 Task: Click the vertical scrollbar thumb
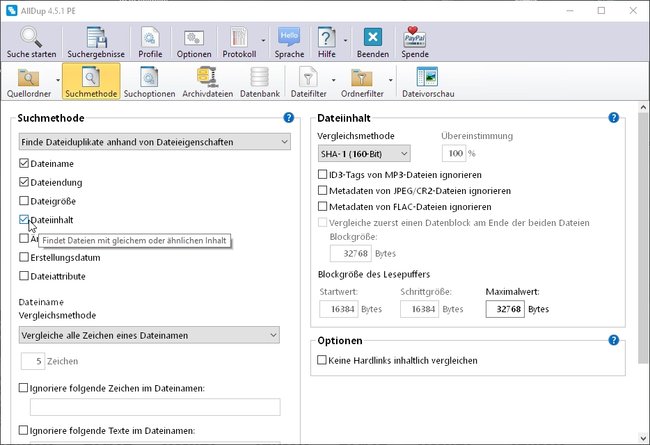click(x=643, y=239)
